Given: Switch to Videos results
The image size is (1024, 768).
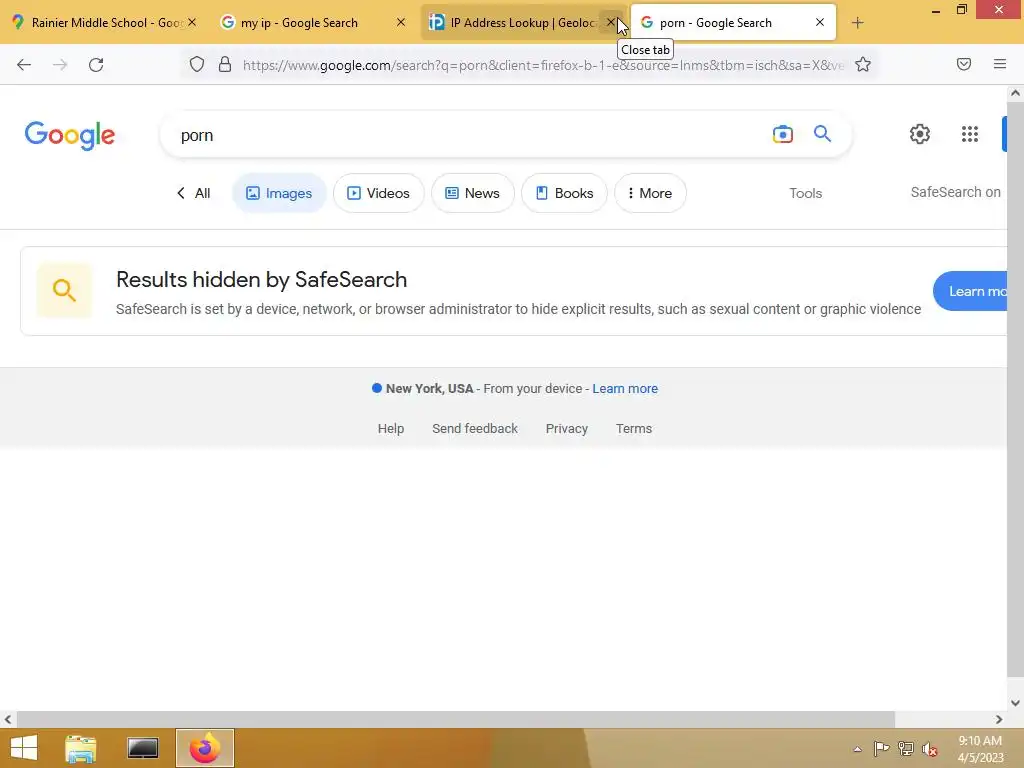Looking at the screenshot, I should point(379,193).
